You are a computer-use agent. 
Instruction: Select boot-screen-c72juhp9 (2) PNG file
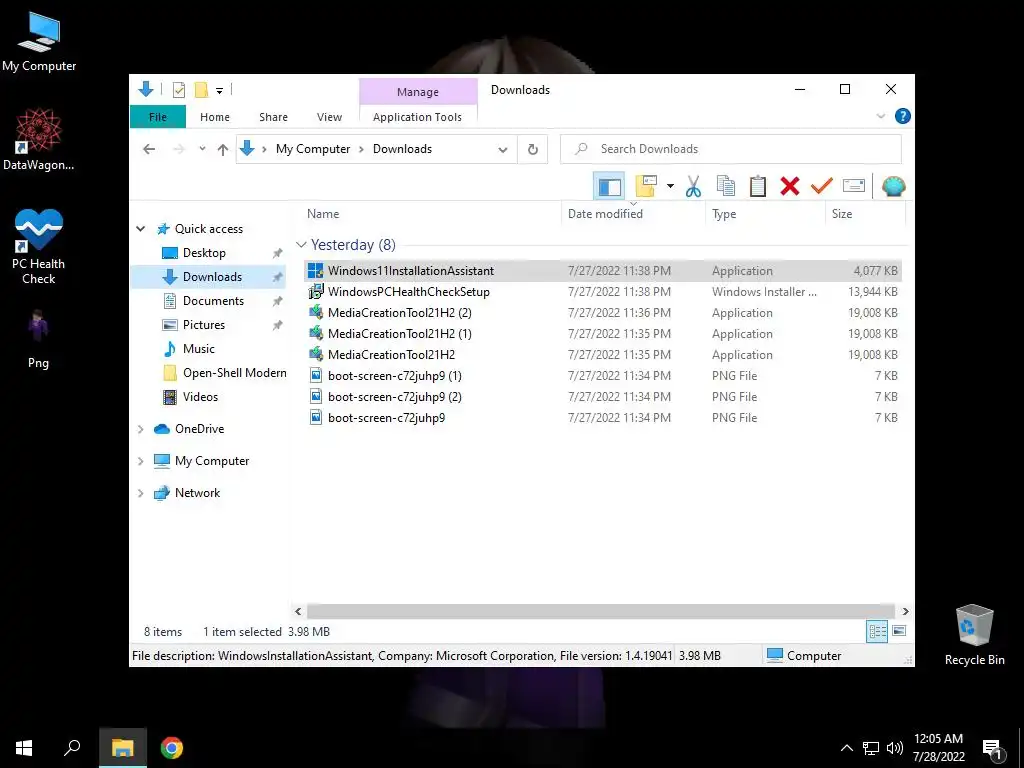(x=603, y=396)
